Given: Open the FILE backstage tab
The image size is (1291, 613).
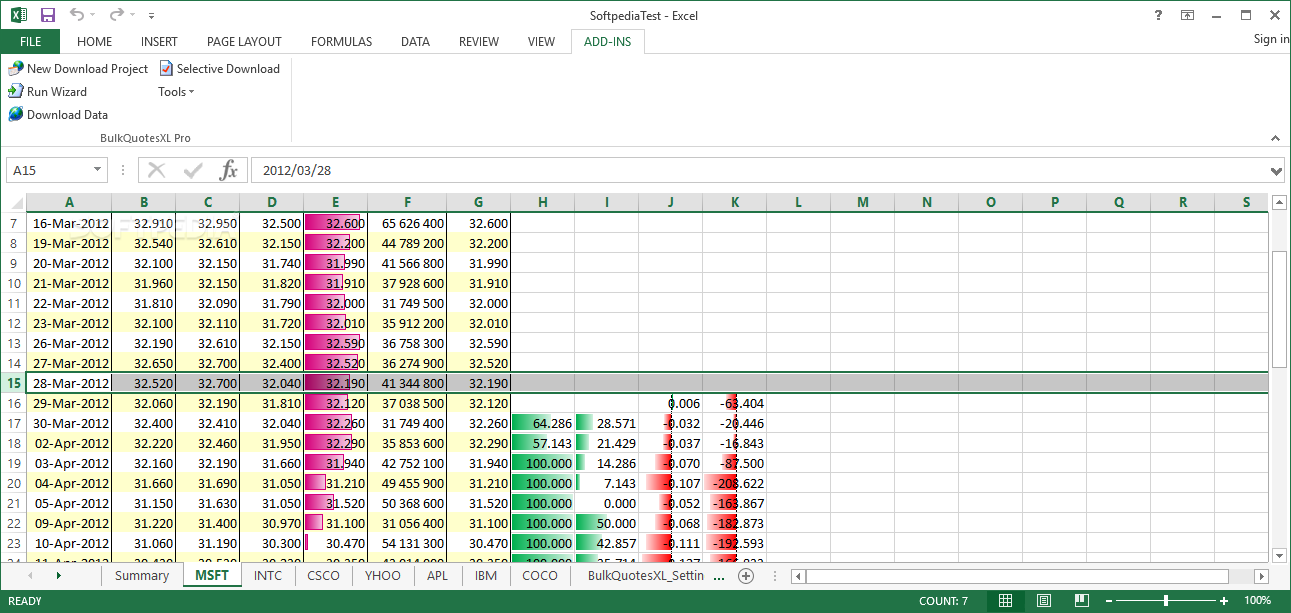Looking at the screenshot, I should pyautogui.click(x=30, y=42).
